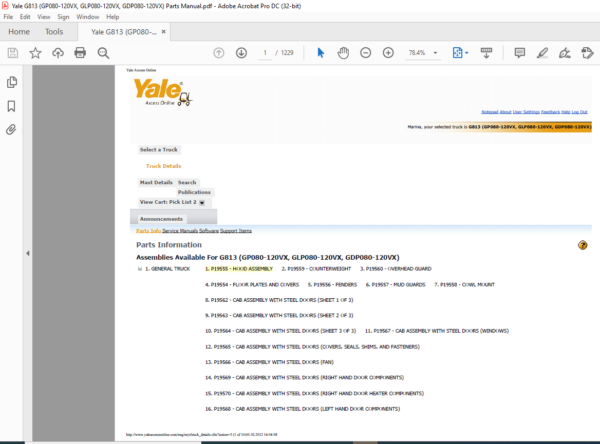The height and width of the screenshot is (444, 600).
Task: Open P19554 Floor Plates and Covers
Action: (x=252, y=285)
